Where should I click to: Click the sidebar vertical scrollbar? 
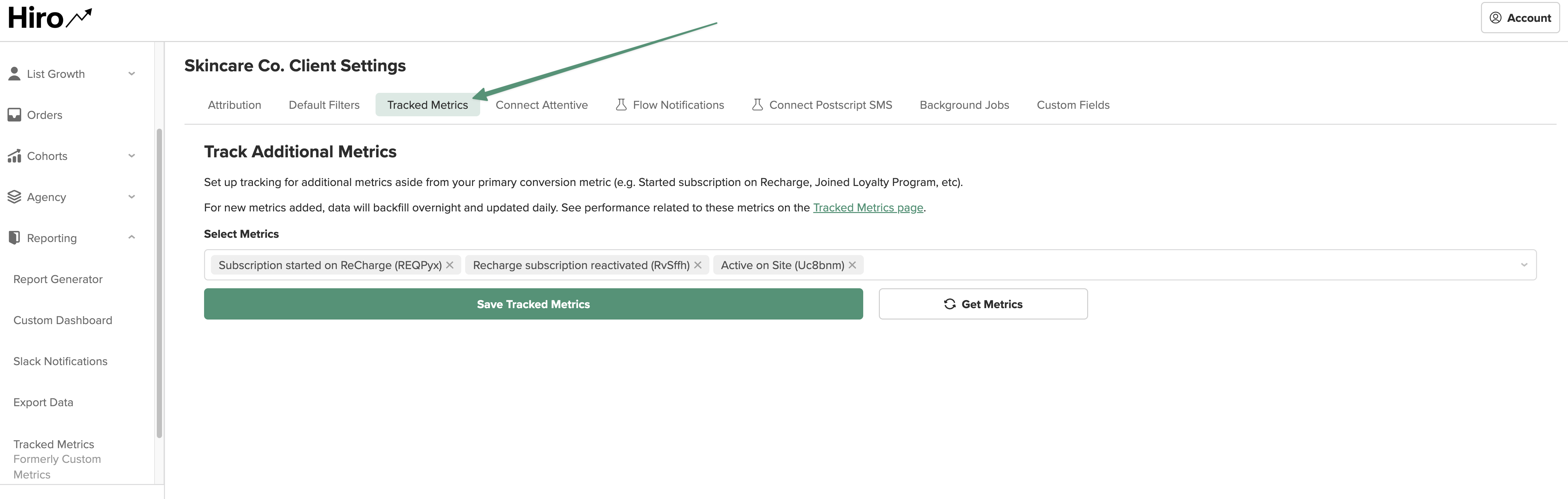tap(159, 283)
